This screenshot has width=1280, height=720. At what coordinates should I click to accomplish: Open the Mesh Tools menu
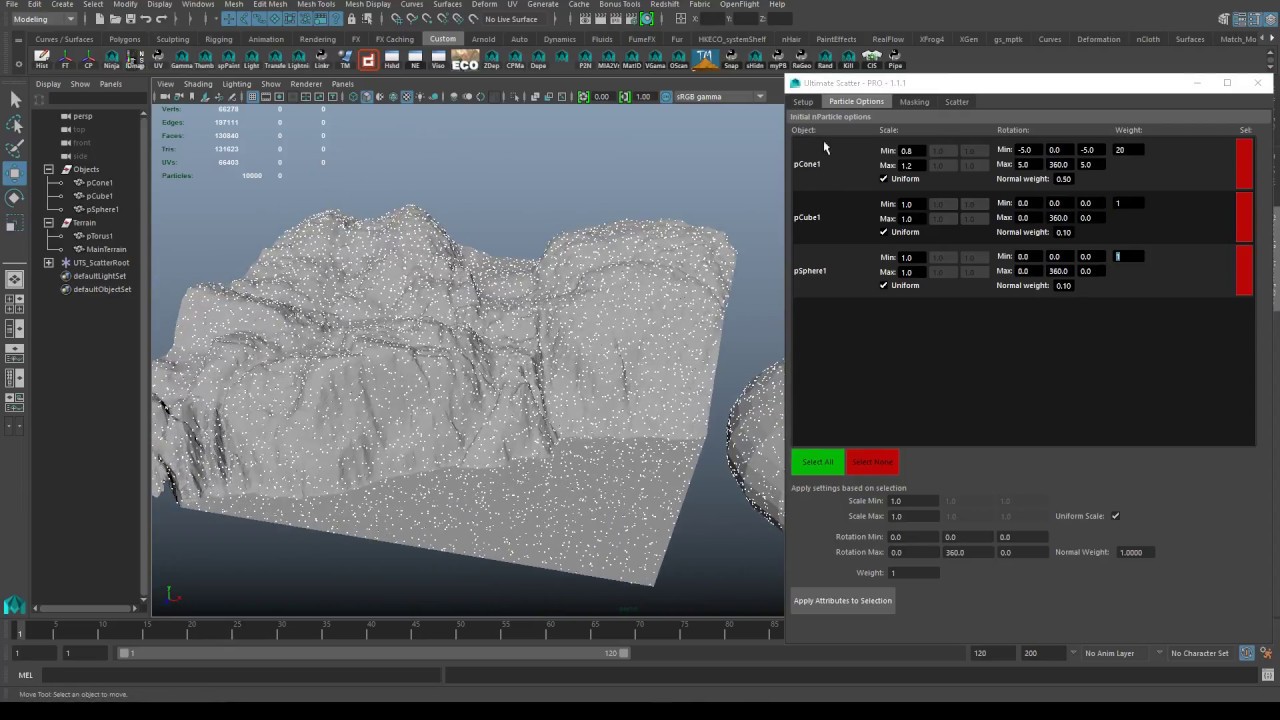(x=315, y=5)
